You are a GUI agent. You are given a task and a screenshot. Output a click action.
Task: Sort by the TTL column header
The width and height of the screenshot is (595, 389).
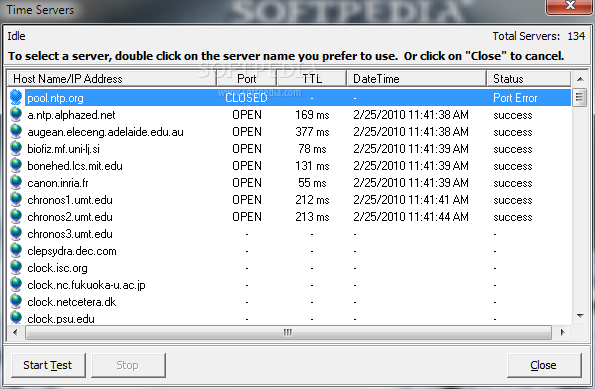tap(312, 79)
